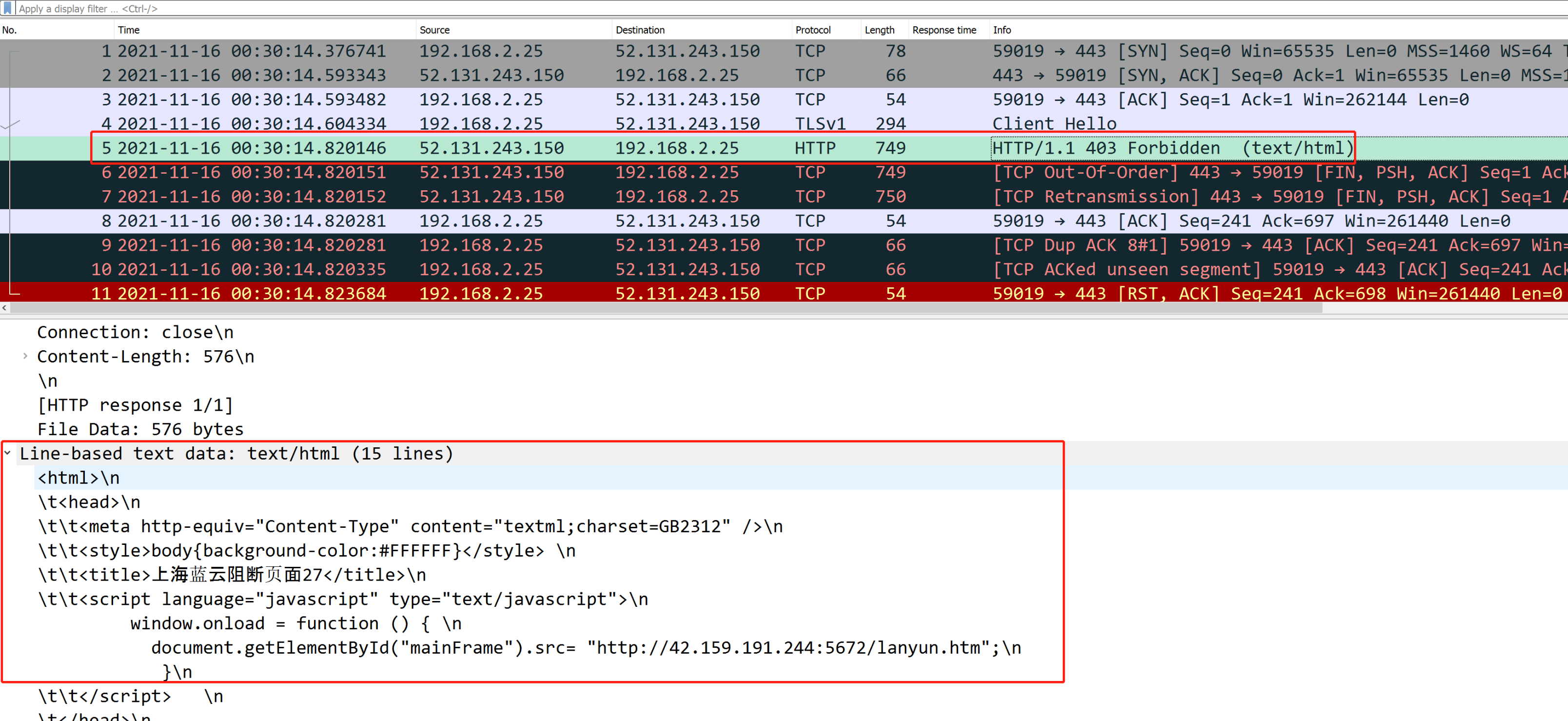The width and height of the screenshot is (1568, 721).
Task: Collapse the Line-based text data section
Action: click(8, 453)
